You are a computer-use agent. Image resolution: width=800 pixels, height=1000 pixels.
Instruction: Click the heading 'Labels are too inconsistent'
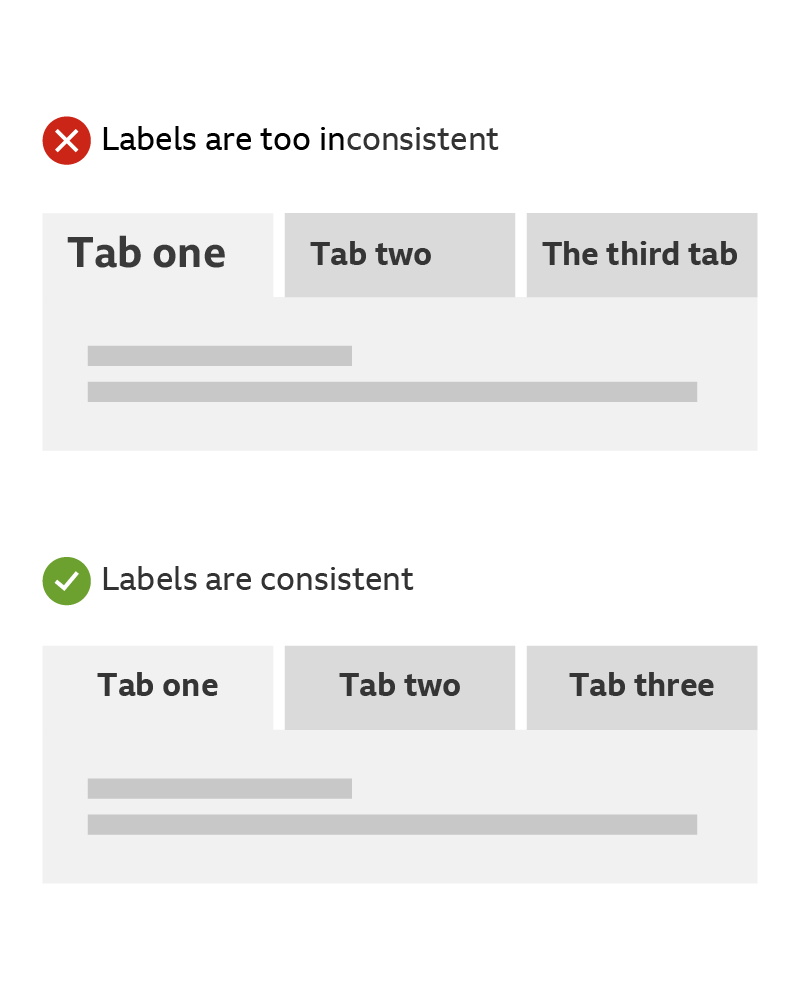(x=299, y=140)
